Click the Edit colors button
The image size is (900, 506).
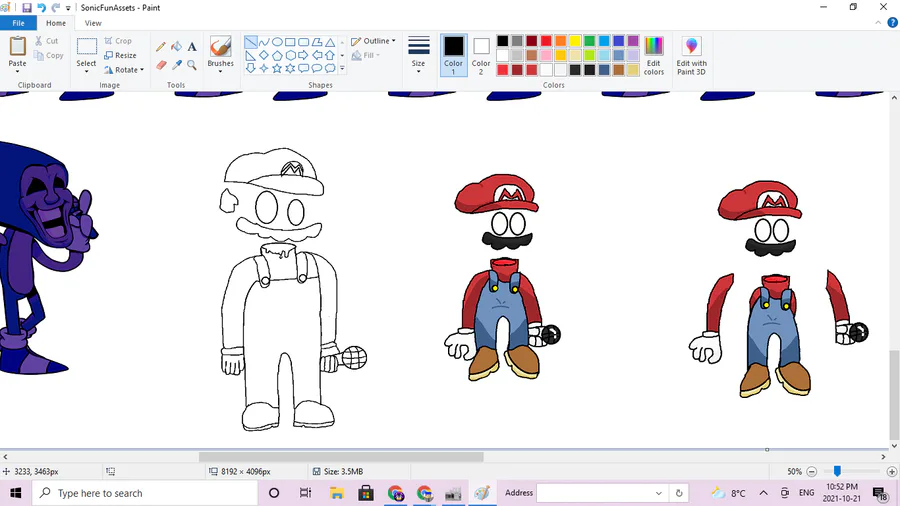tap(654, 56)
